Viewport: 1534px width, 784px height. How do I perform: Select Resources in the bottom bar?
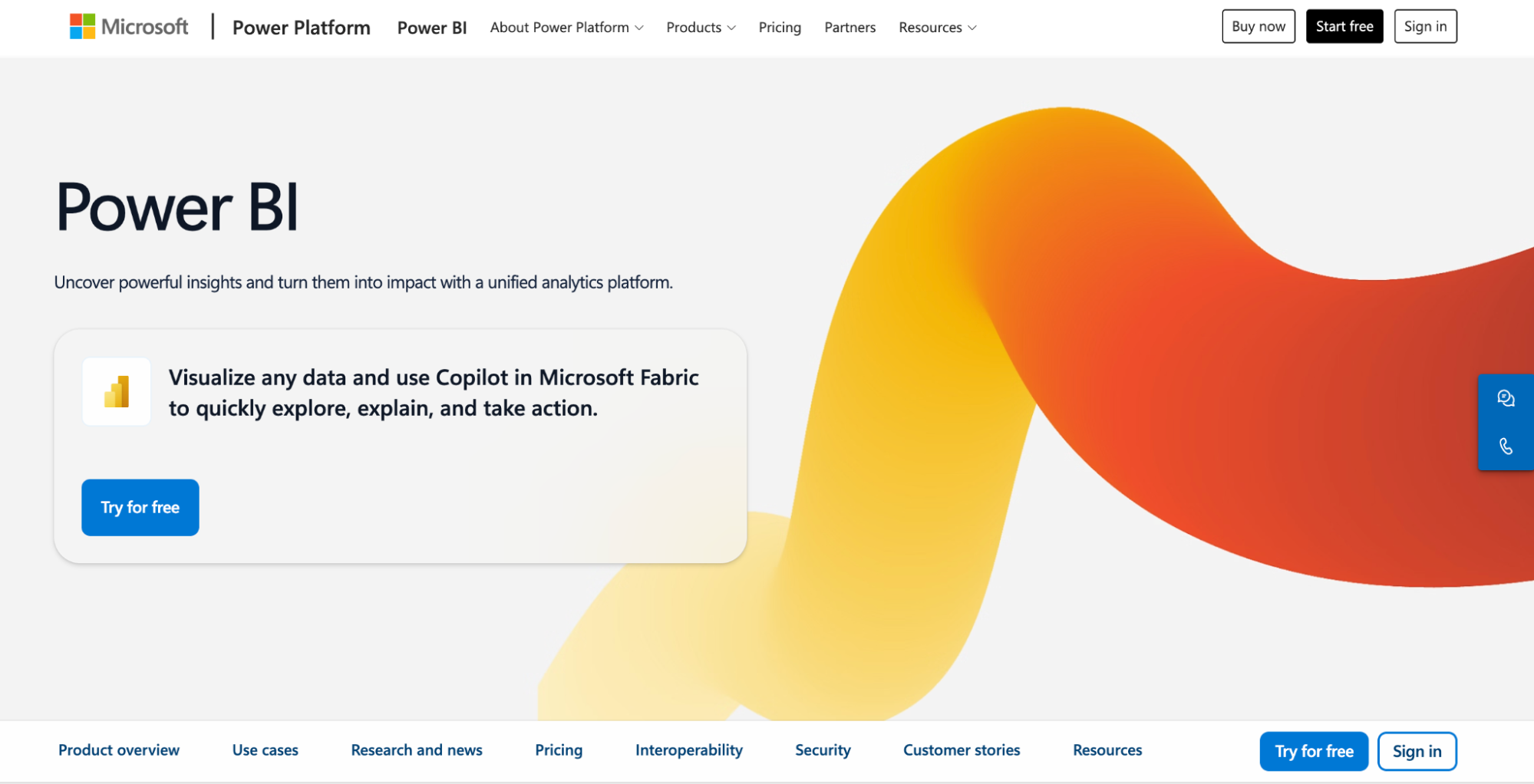pyautogui.click(x=1107, y=750)
